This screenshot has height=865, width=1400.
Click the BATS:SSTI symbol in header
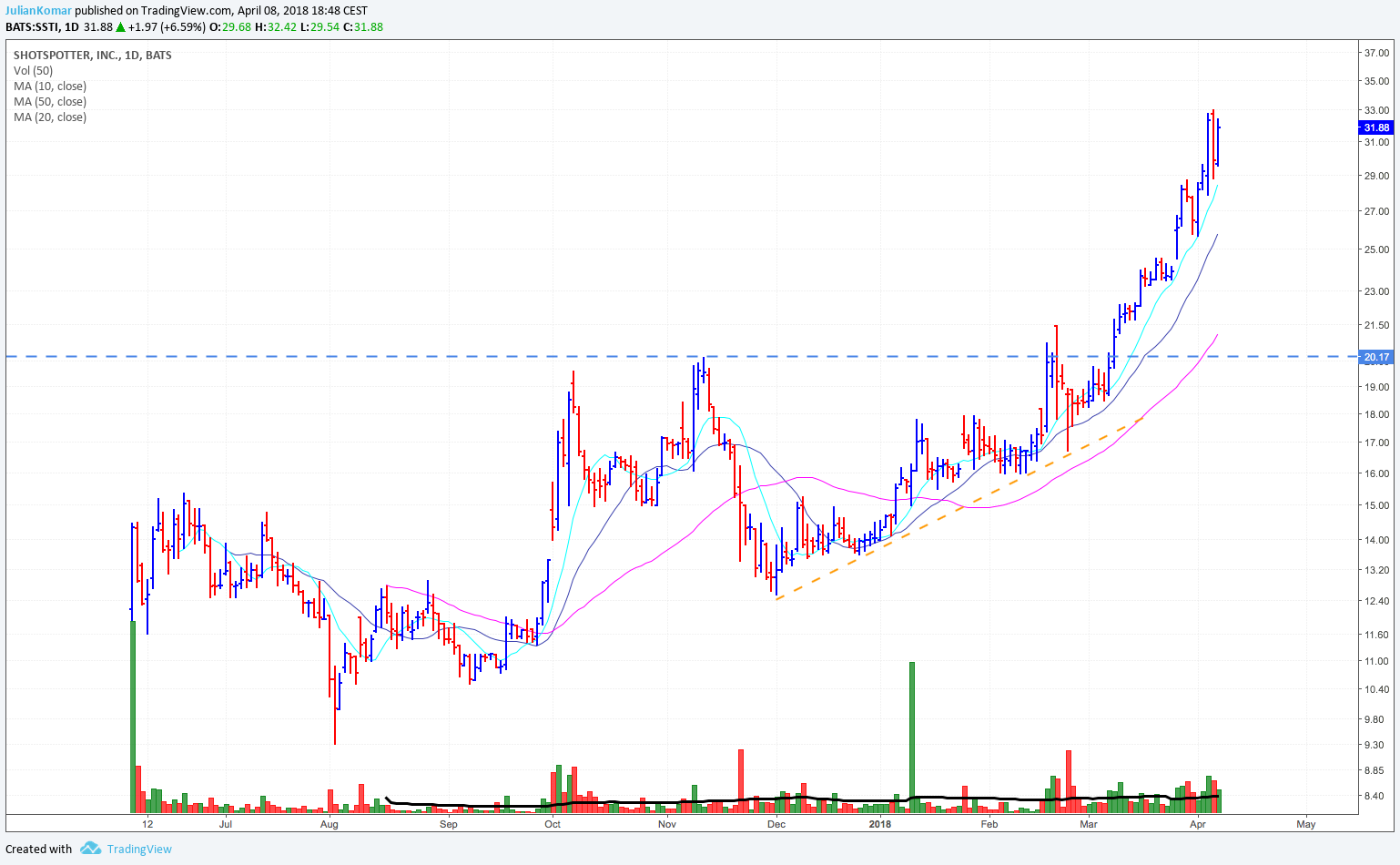coord(33,26)
